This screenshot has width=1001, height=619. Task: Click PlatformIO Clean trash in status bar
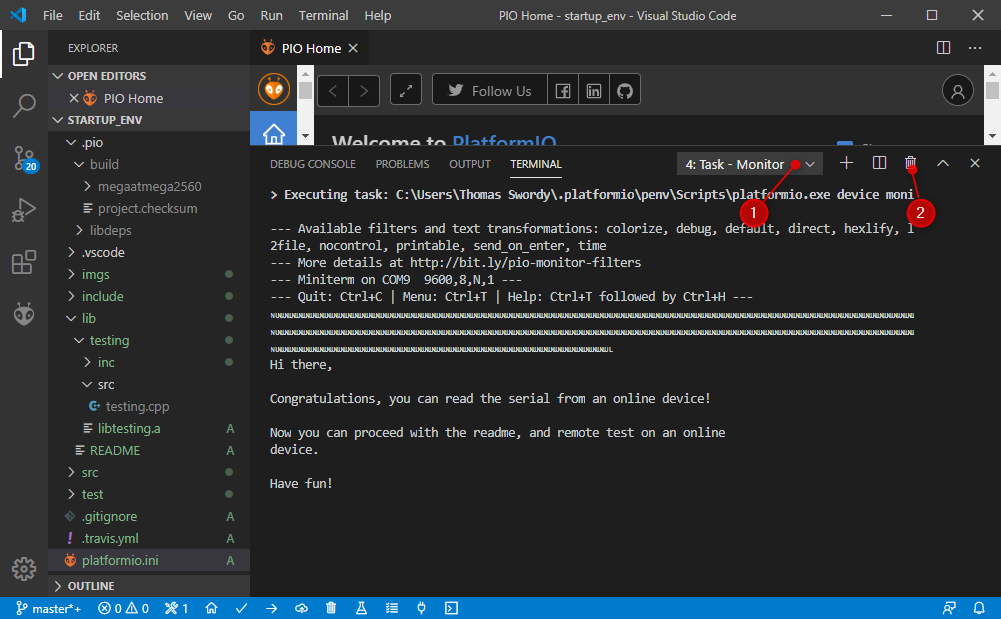(331, 608)
